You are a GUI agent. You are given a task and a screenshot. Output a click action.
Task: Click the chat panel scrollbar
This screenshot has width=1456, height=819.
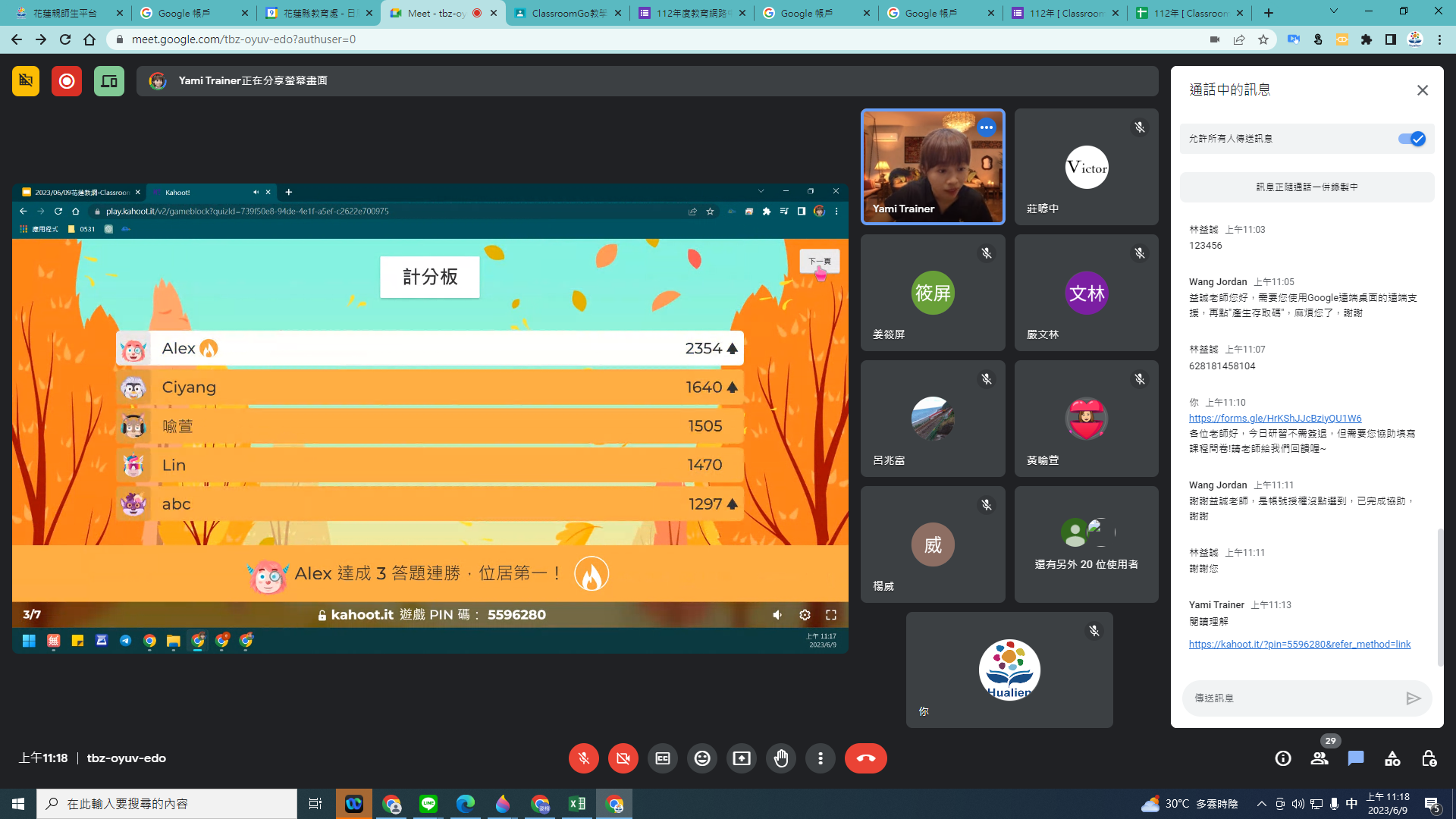[1439, 597]
